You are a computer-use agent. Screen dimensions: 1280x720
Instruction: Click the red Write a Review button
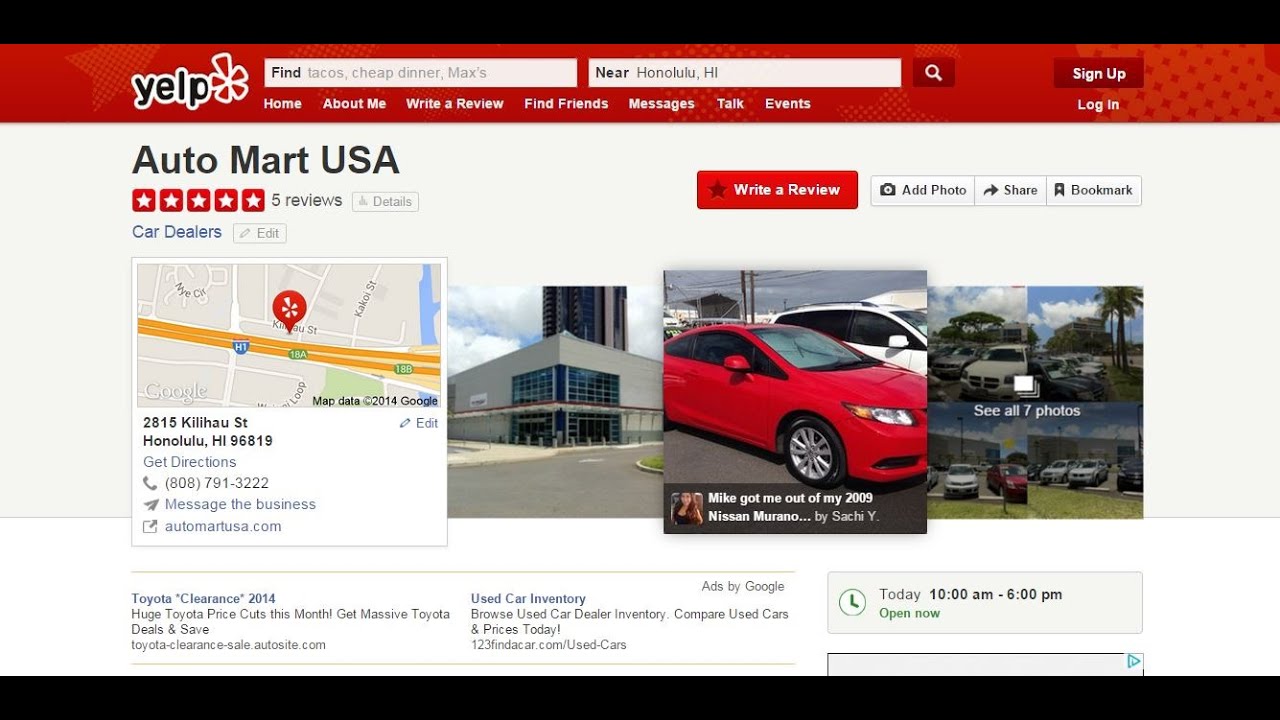coord(777,190)
